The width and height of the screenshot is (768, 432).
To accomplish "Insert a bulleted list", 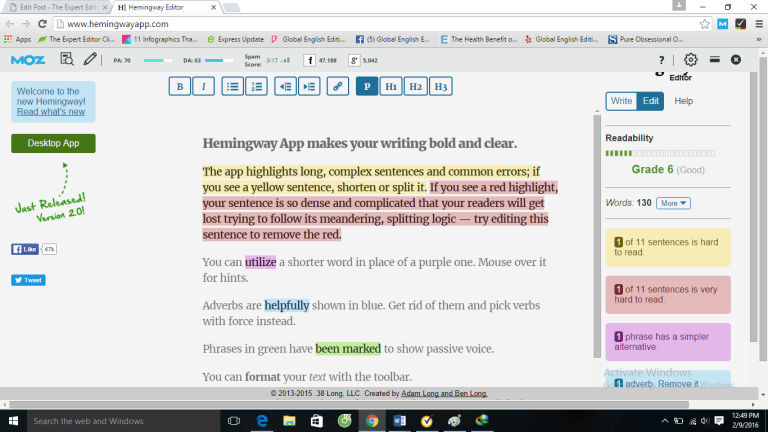I will click(232, 87).
